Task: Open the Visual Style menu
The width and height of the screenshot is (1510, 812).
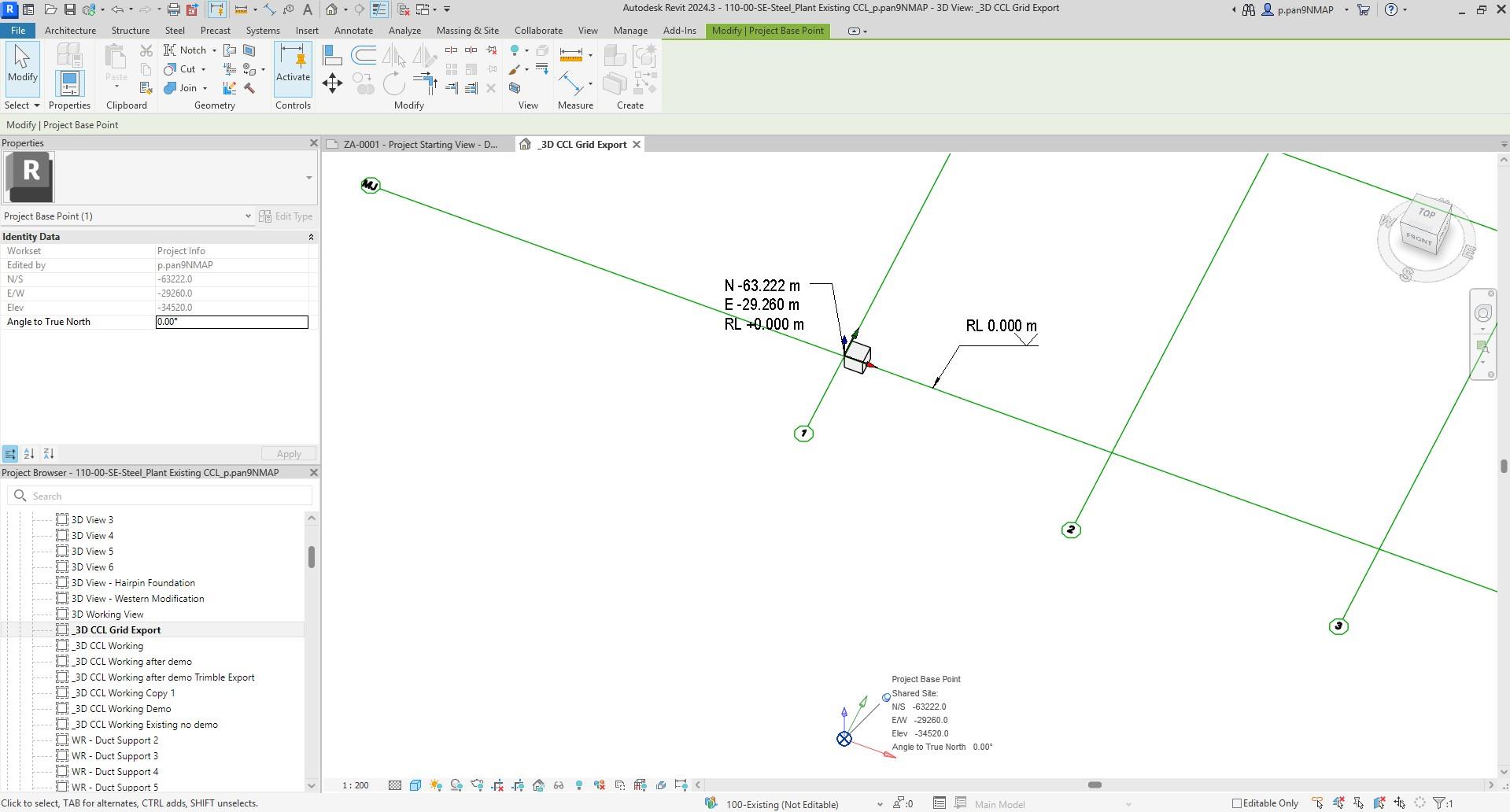Action: (414, 785)
